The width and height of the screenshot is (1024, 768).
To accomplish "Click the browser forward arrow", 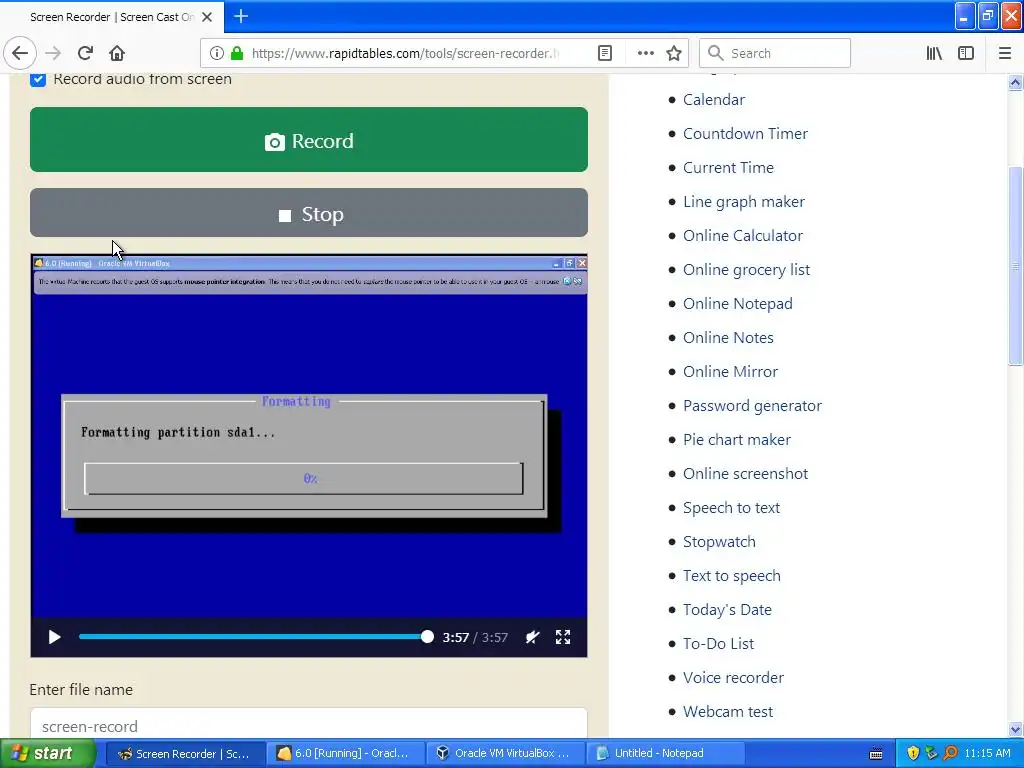I will coord(54,53).
